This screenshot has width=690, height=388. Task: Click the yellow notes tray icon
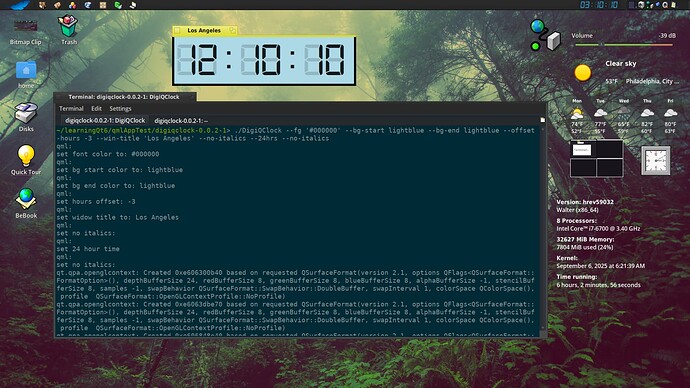pos(674,5)
